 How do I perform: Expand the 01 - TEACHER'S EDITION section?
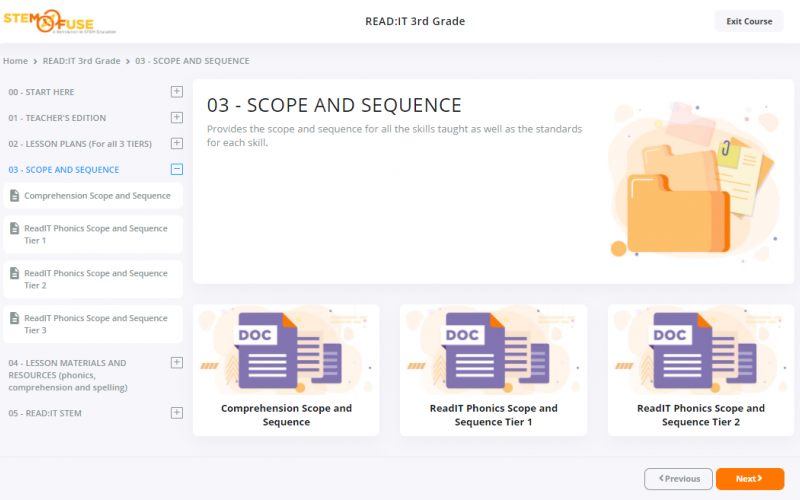tap(177, 118)
